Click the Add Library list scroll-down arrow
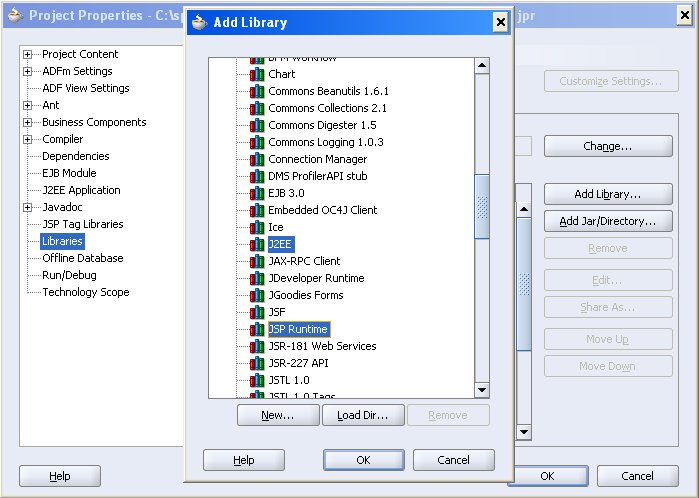 pos(482,390)
